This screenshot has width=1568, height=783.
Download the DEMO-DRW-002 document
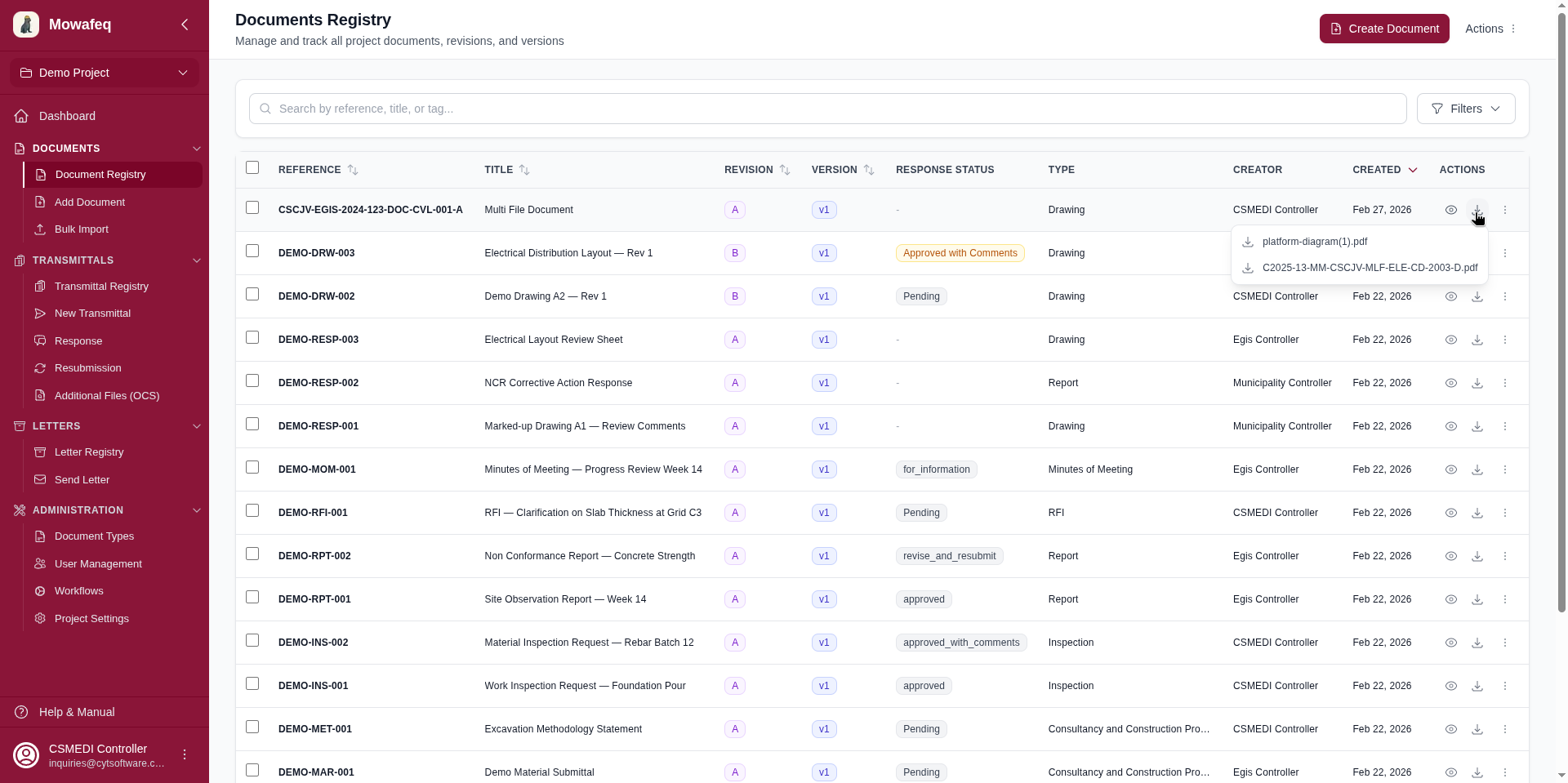1477,296
